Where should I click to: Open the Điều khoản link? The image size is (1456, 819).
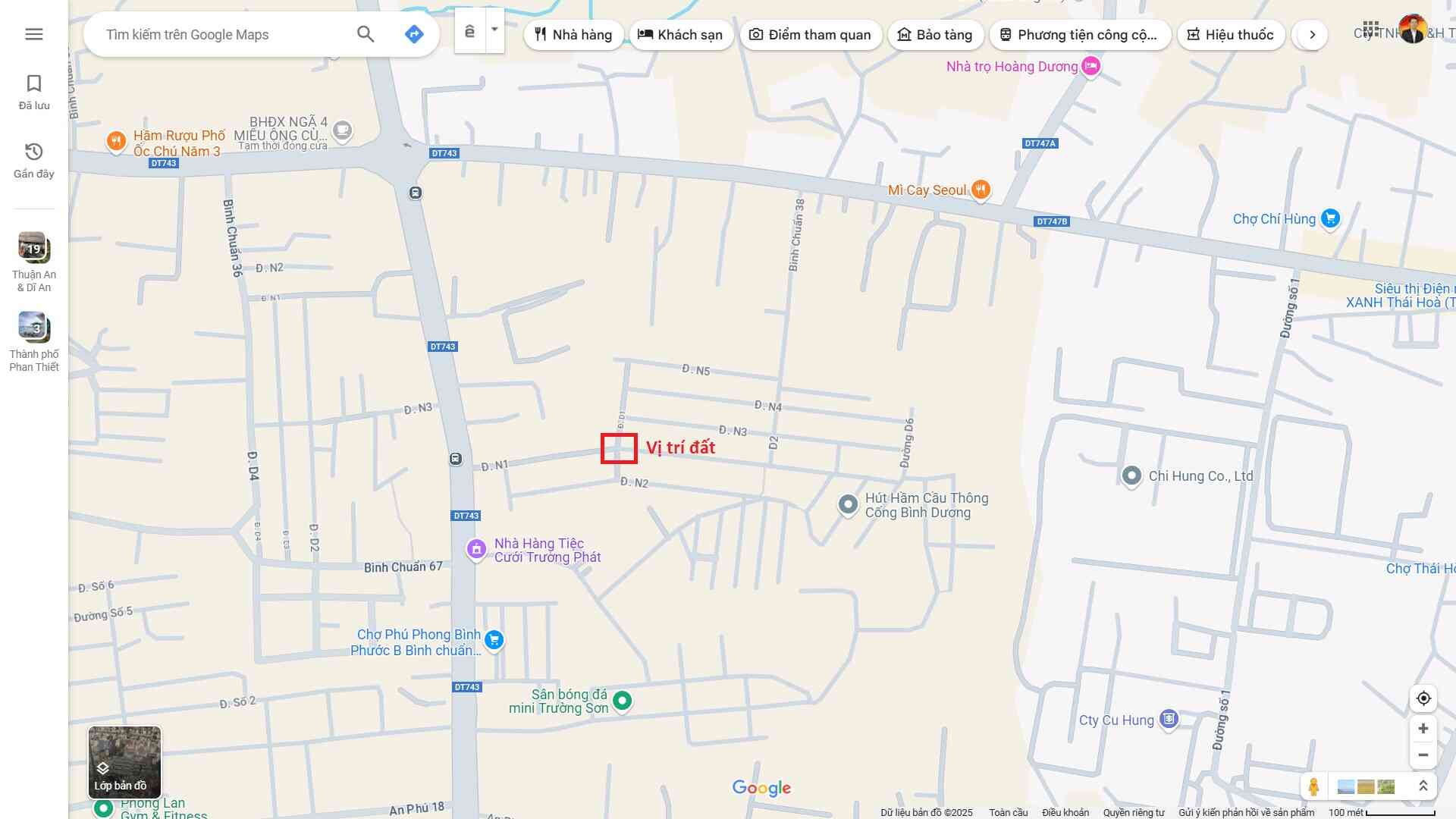click(1065, 812)
